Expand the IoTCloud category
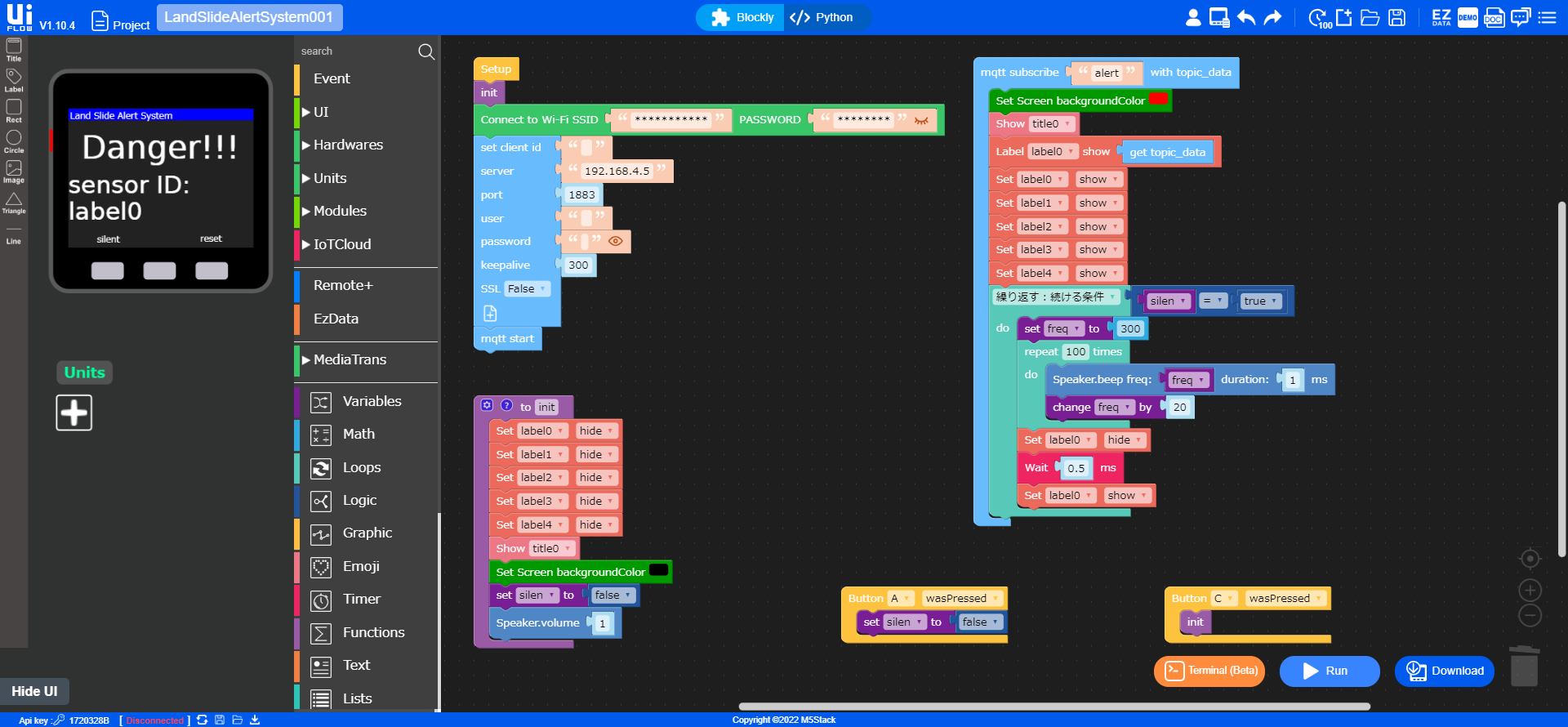This screenshot has height=727, width=1568. pos(341,244)
